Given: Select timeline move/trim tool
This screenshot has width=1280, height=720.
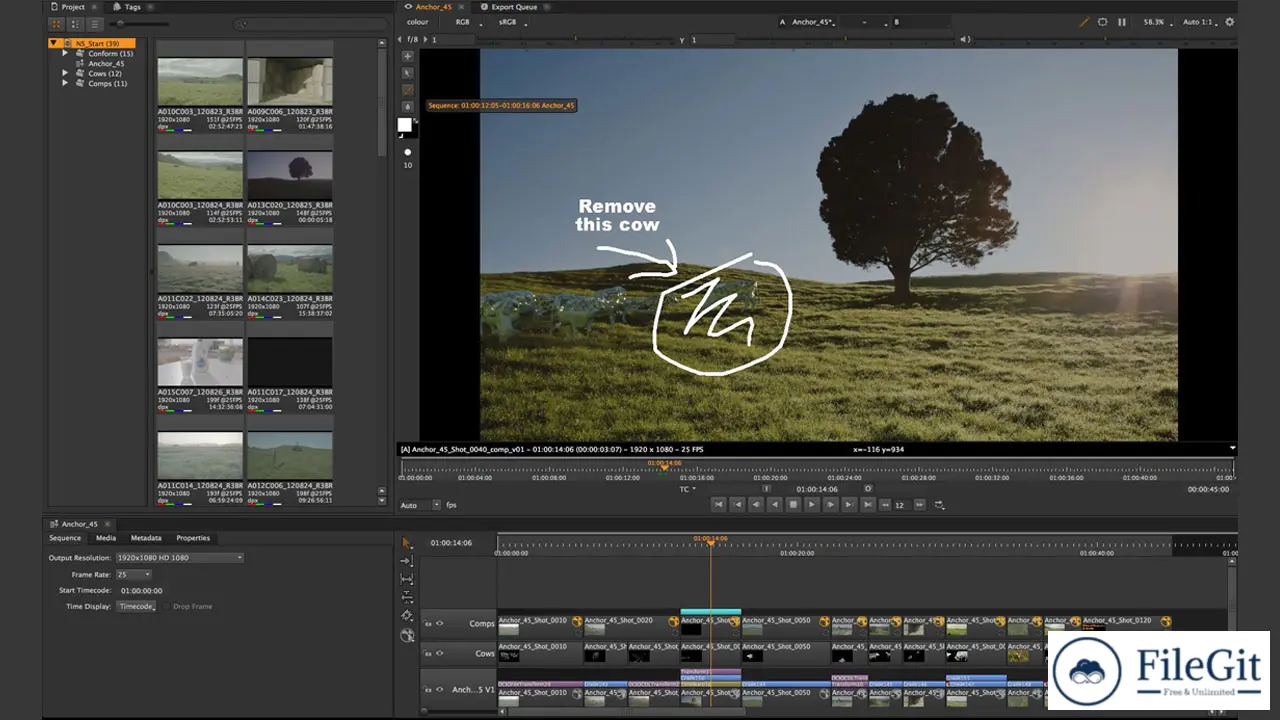Looking at the screenshot, I should point(407,561).
